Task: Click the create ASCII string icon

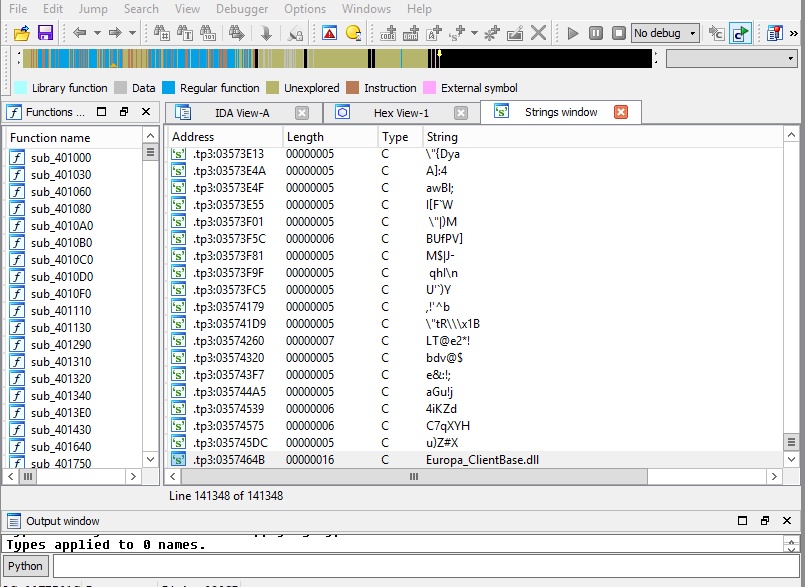Action: point(434,33)
